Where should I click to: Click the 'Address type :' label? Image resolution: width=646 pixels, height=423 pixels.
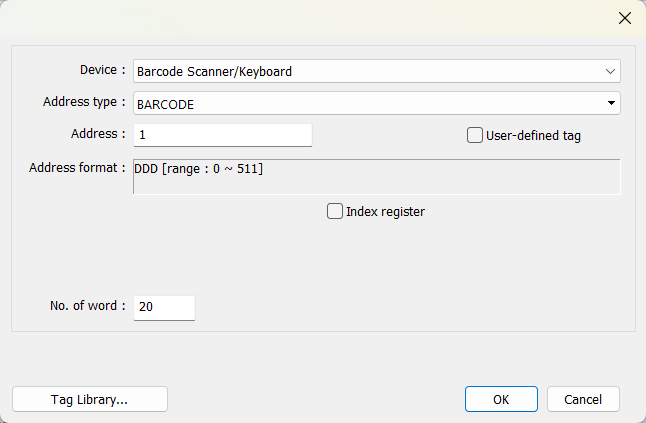tap(84, 102)
